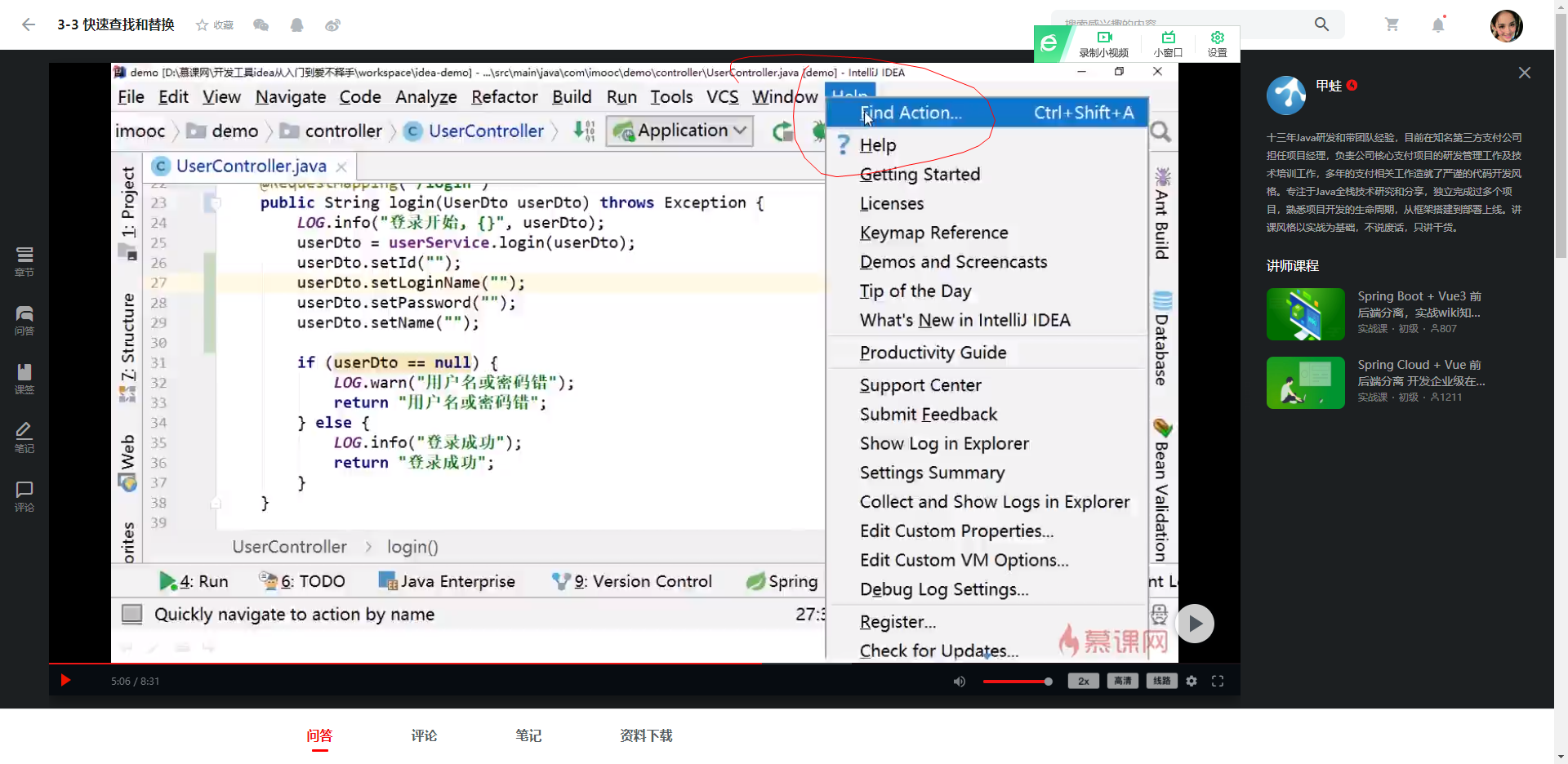Viewport: 1568px width, 764px height.
Task: Click the controller breadcrumb
Action: [332, 131]
